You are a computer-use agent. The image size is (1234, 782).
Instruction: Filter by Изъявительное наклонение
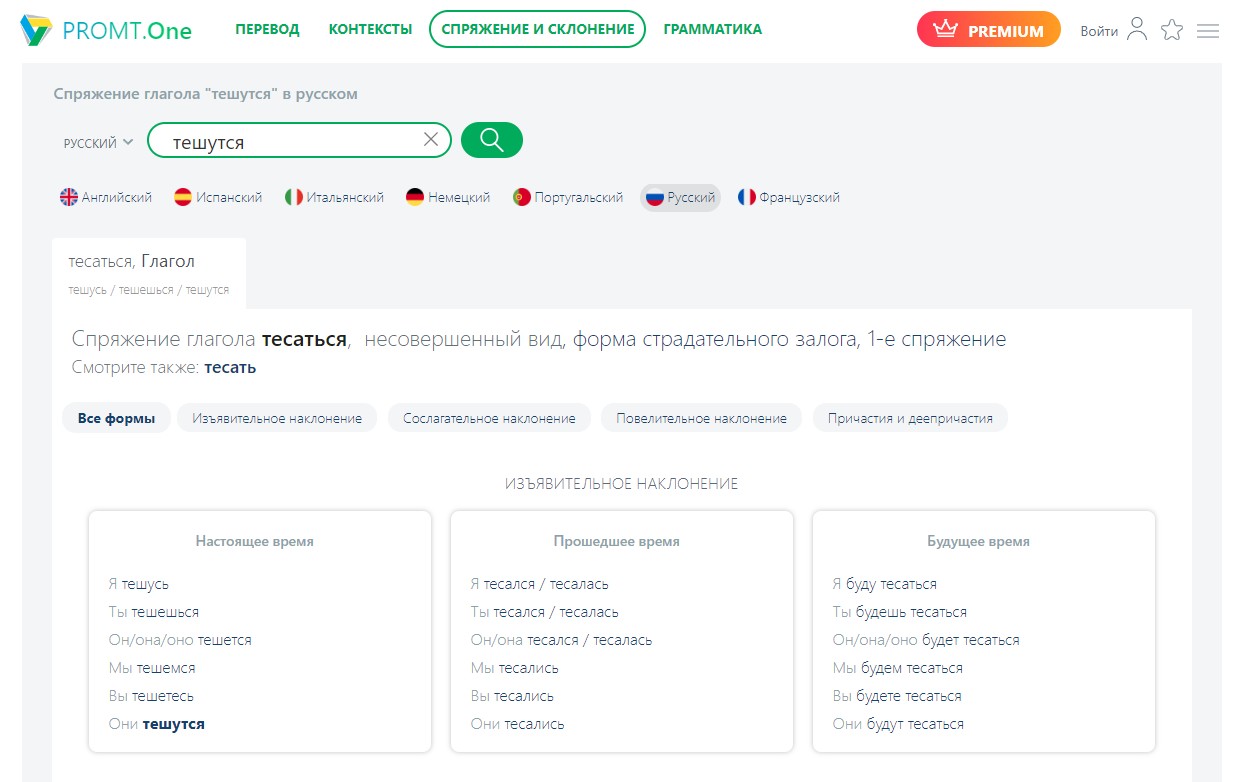click(x=277, y=418)
